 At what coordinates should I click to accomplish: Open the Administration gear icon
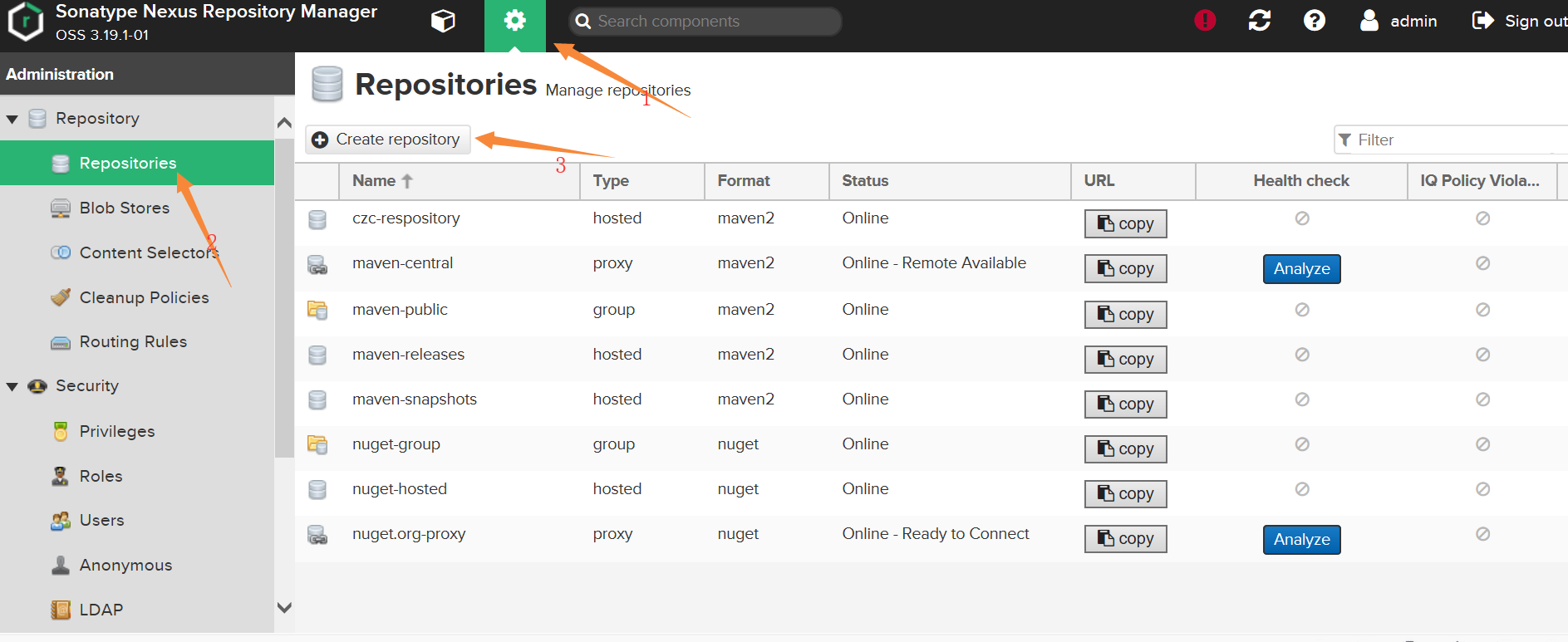[x=515, y=21]
